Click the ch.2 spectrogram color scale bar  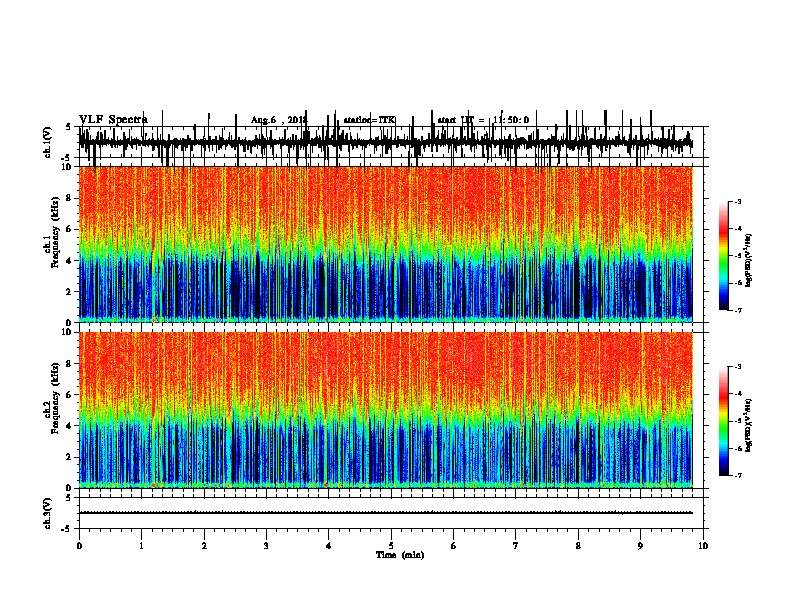click(x=724, y=421)
